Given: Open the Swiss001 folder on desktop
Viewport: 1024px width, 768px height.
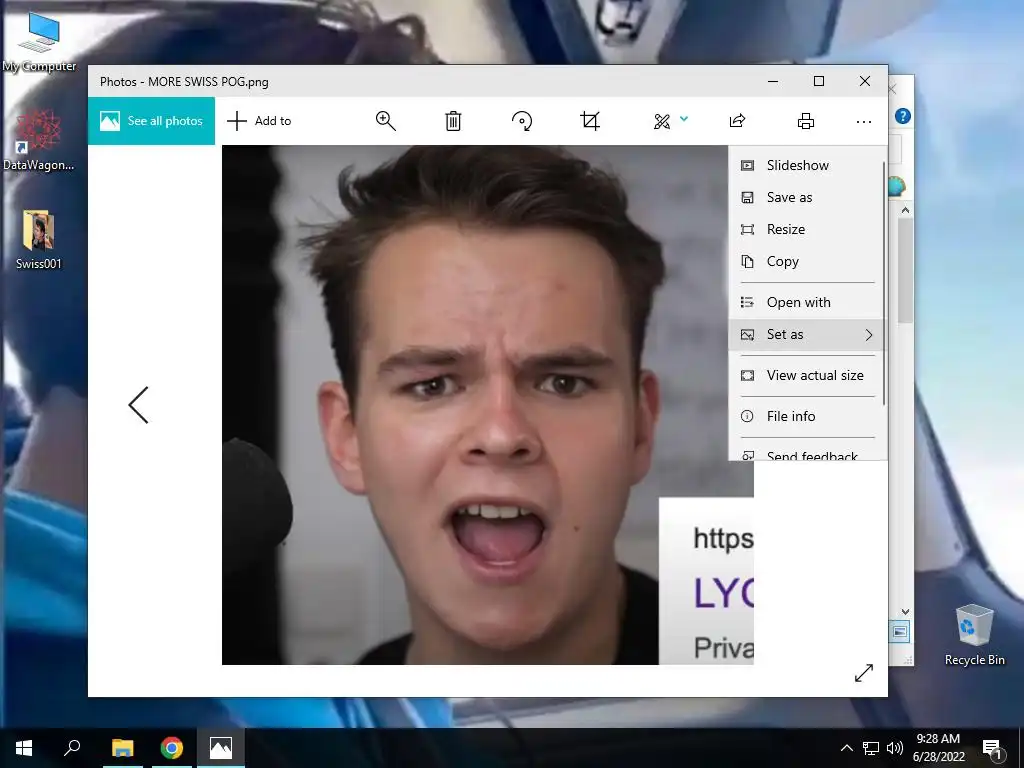Looking at the screenshot, I should (39, 240).
